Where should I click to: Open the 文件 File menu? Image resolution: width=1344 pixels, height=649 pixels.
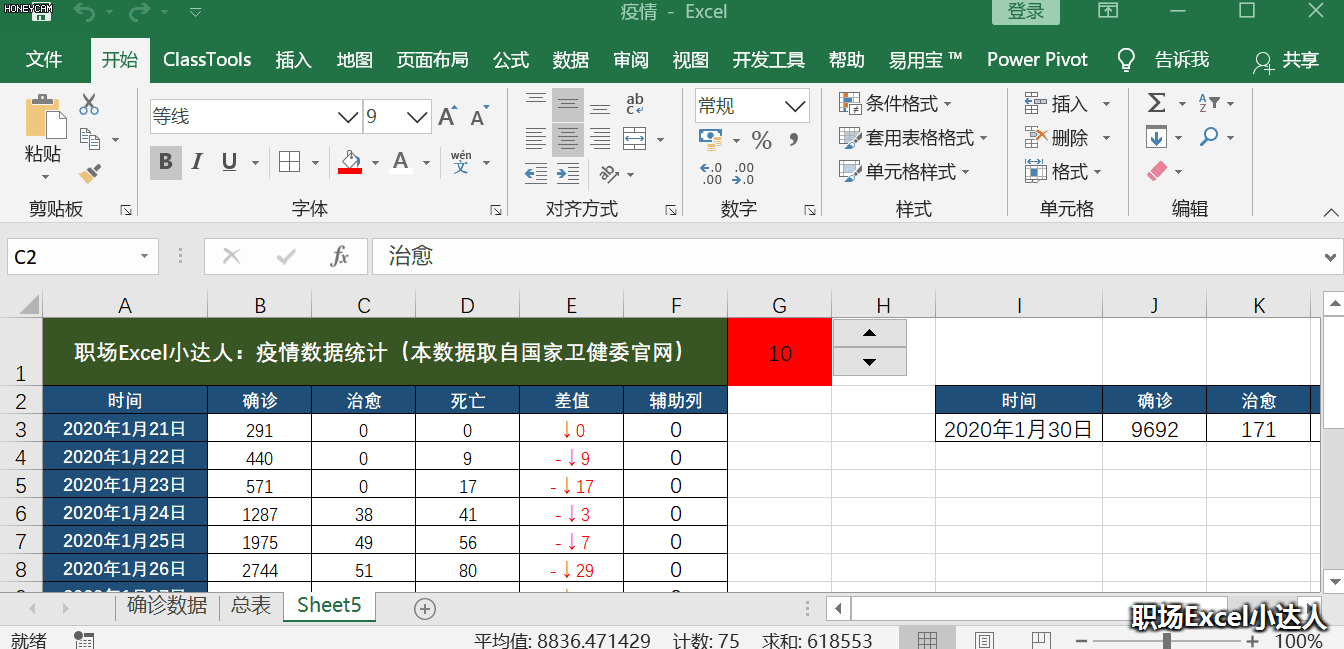coord(44,60)
